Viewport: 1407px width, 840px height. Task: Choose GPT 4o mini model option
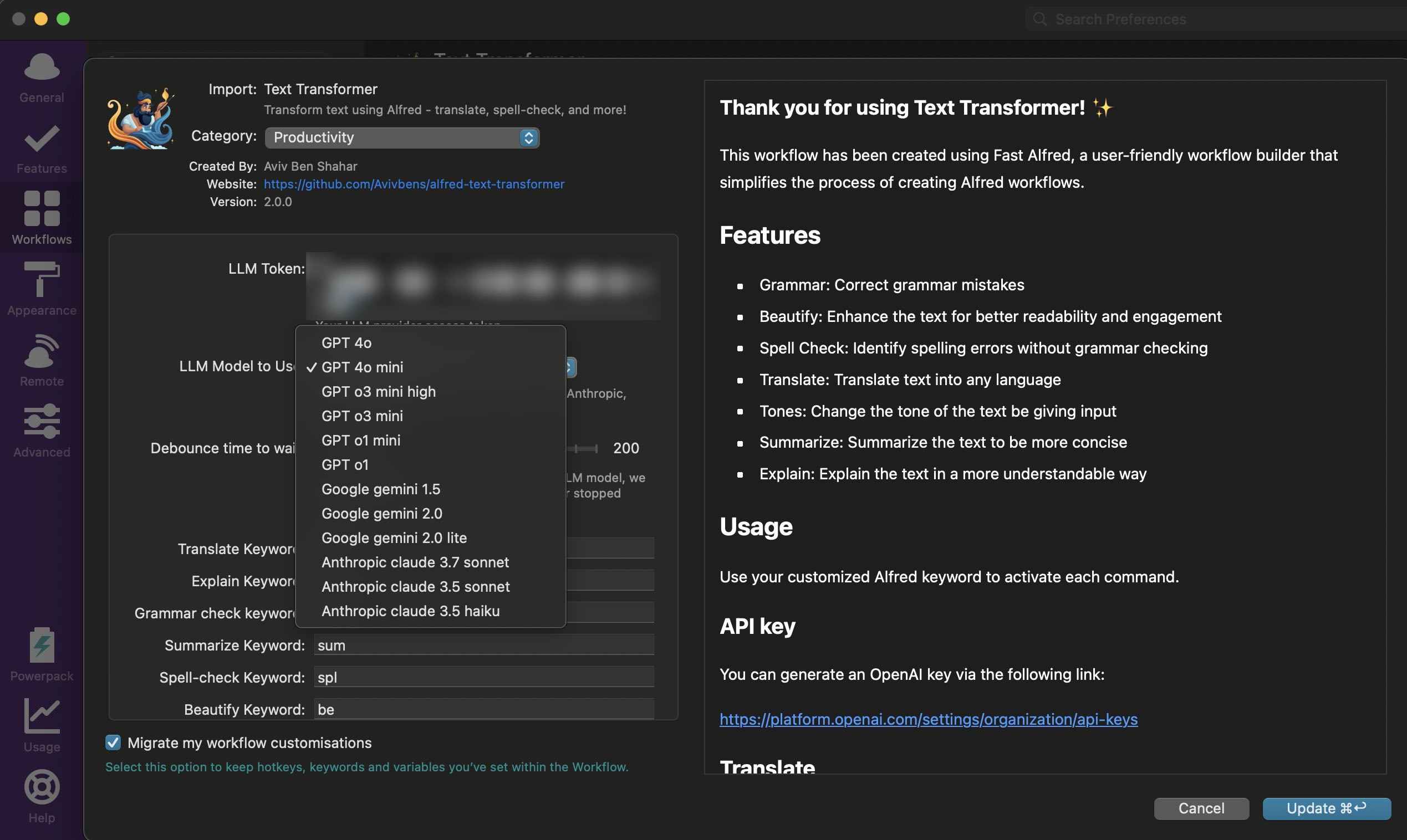click(430, 367)
